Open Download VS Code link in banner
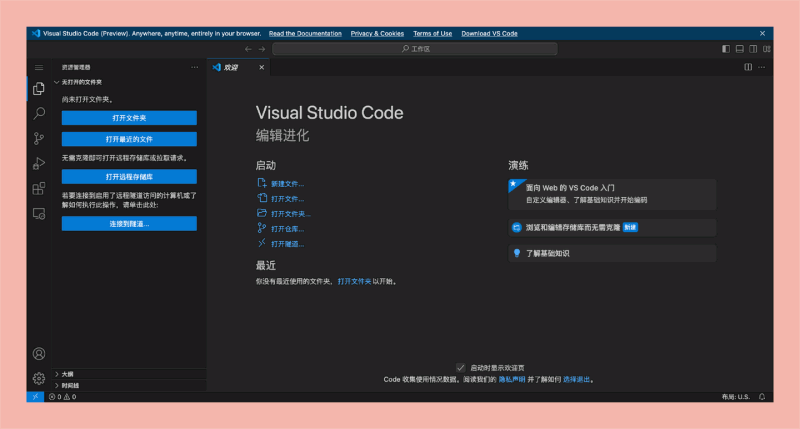The width and height of the screenshot is (800, 429). (x=489, y=34)
